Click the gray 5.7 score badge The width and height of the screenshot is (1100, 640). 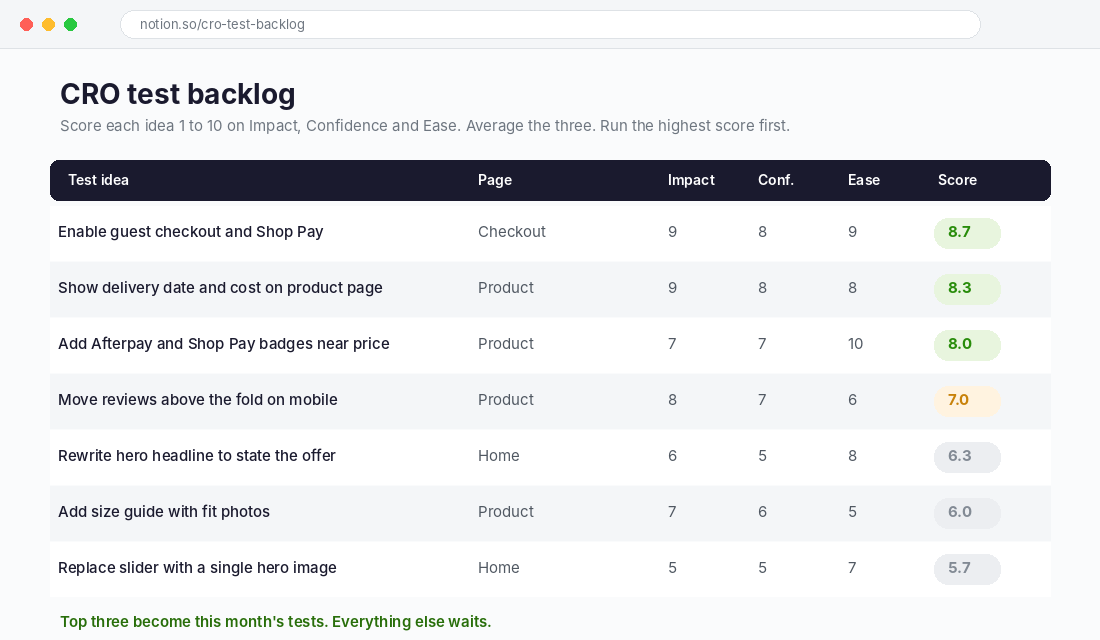(x=967, y=569)
